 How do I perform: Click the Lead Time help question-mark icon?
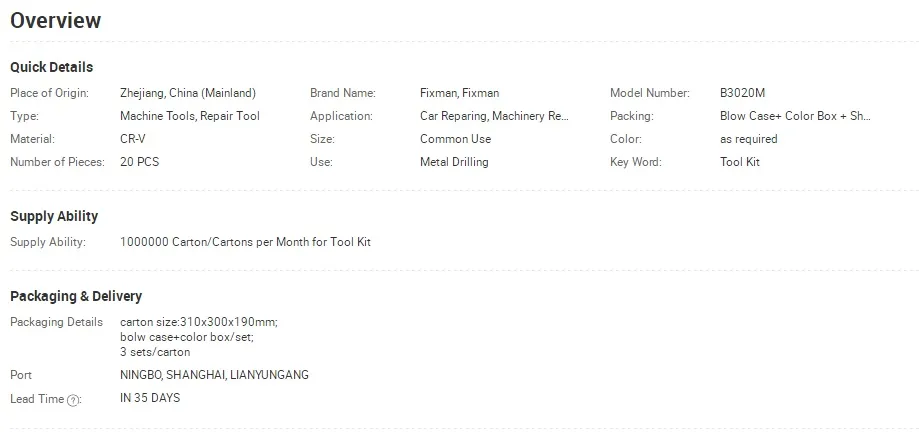point(73,401)
